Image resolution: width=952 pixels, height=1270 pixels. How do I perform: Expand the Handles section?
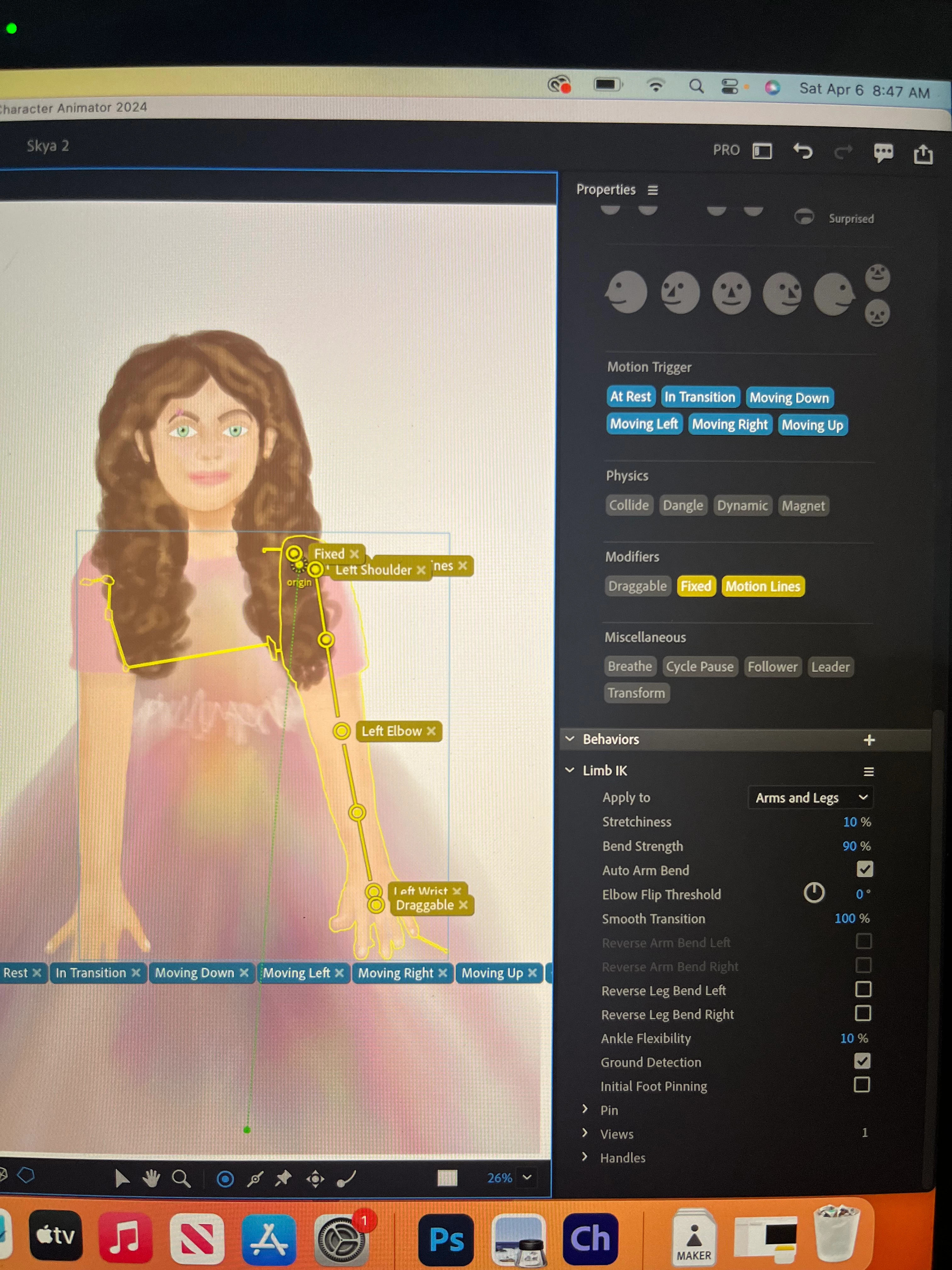[585, 1156]
